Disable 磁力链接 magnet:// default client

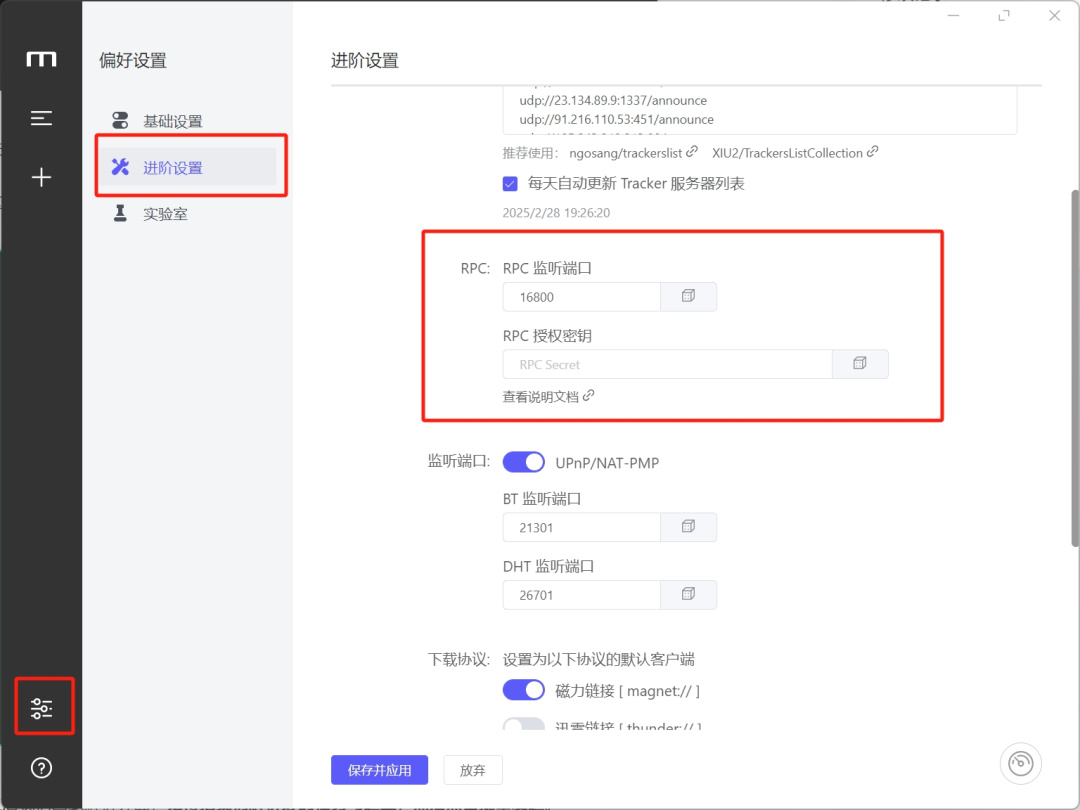[x=523, y=690]
